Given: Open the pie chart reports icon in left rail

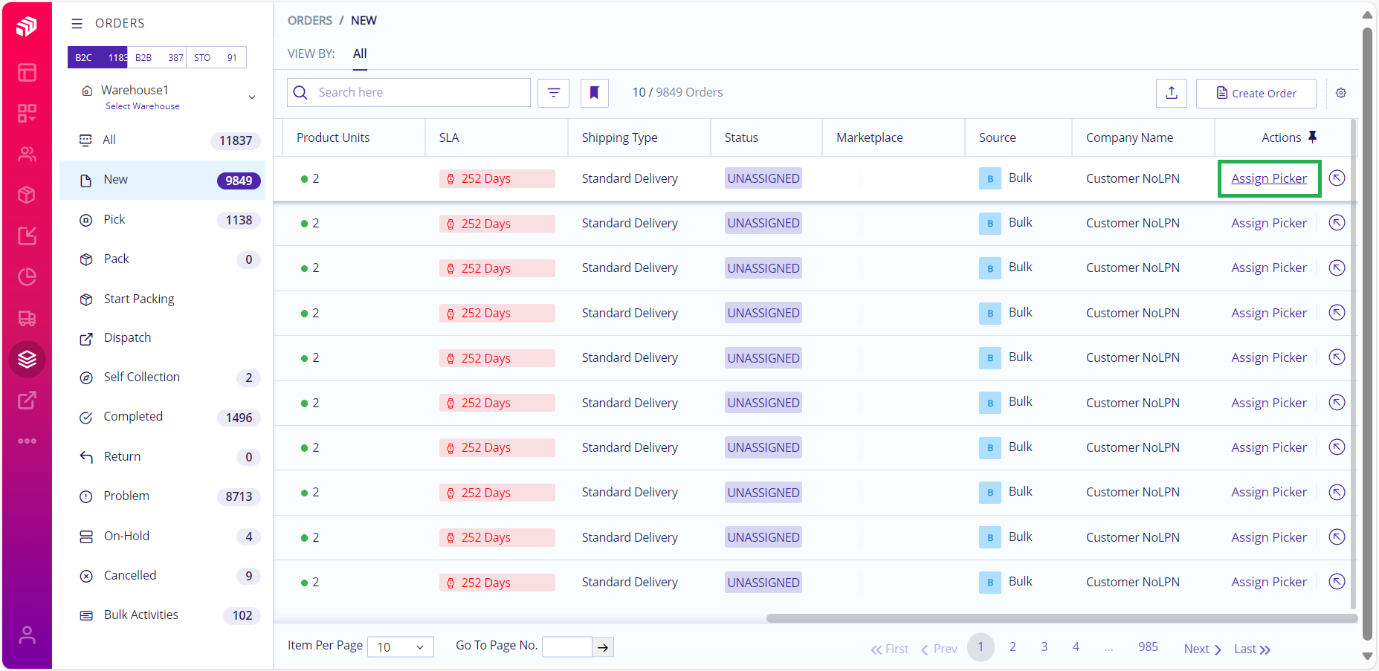Looking at the screenshot, I should (27, 277).
